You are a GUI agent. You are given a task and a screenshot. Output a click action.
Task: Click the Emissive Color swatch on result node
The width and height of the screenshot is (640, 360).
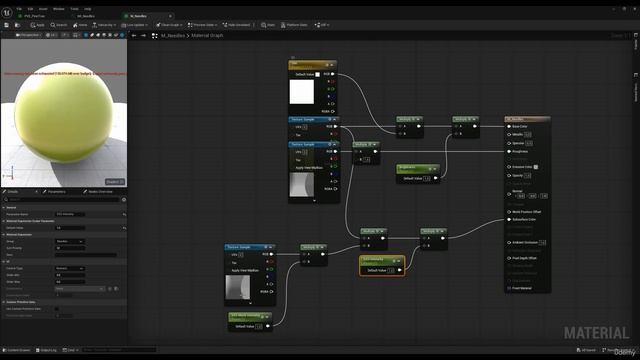point(536,167)
